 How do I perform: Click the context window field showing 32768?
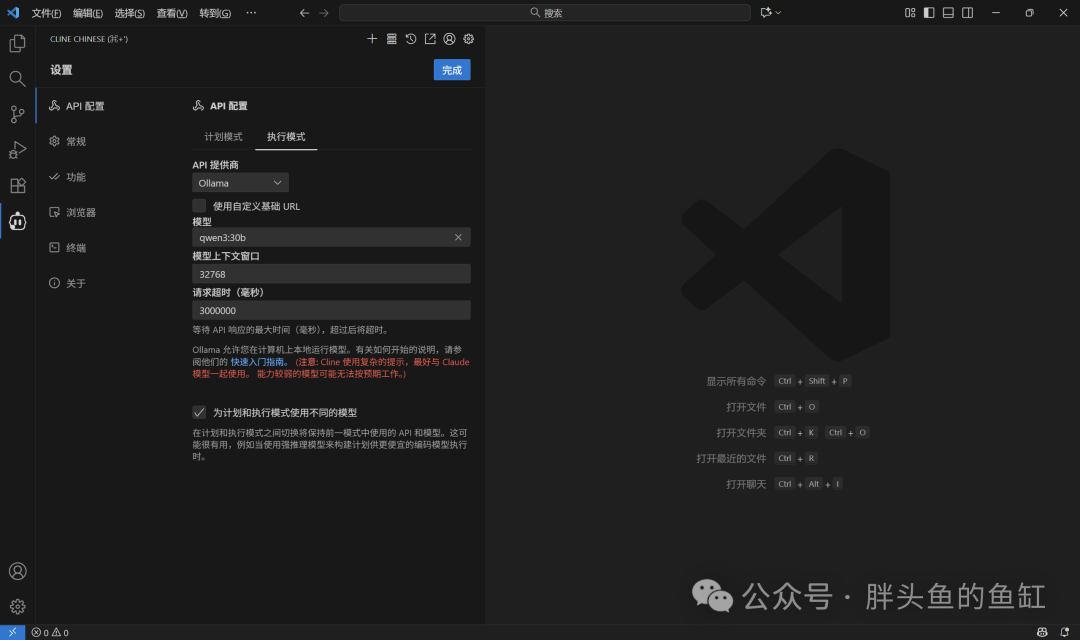[331, 273]
